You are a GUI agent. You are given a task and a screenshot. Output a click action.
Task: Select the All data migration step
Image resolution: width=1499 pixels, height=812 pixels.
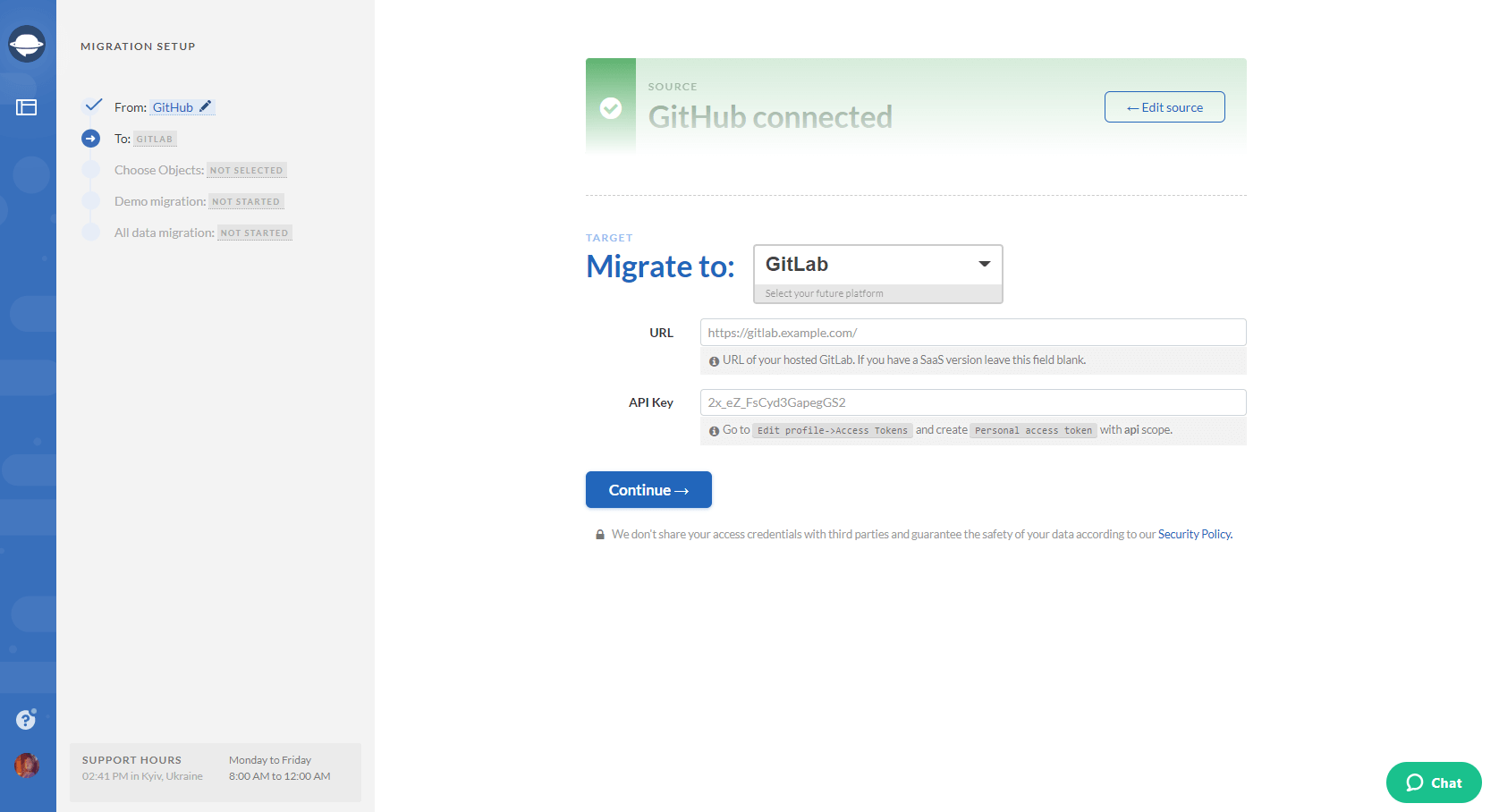tap(203, 233)
